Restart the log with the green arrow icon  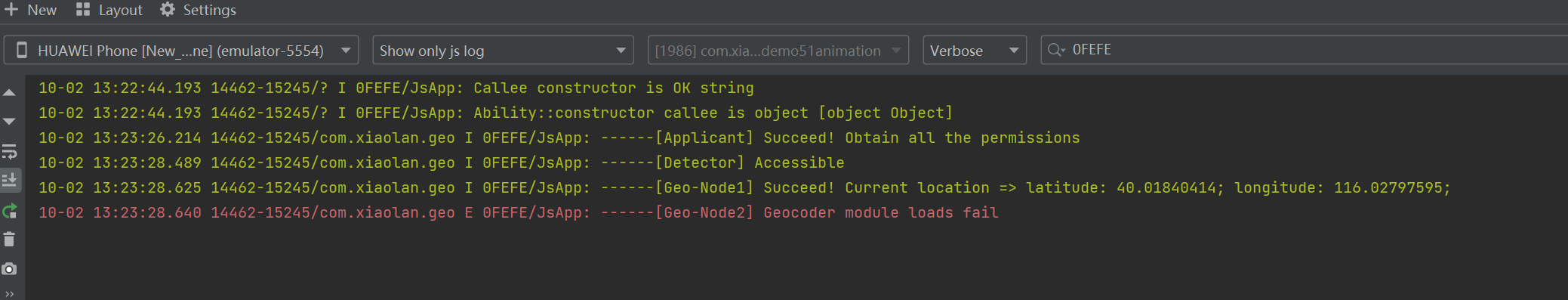point(10,211)
